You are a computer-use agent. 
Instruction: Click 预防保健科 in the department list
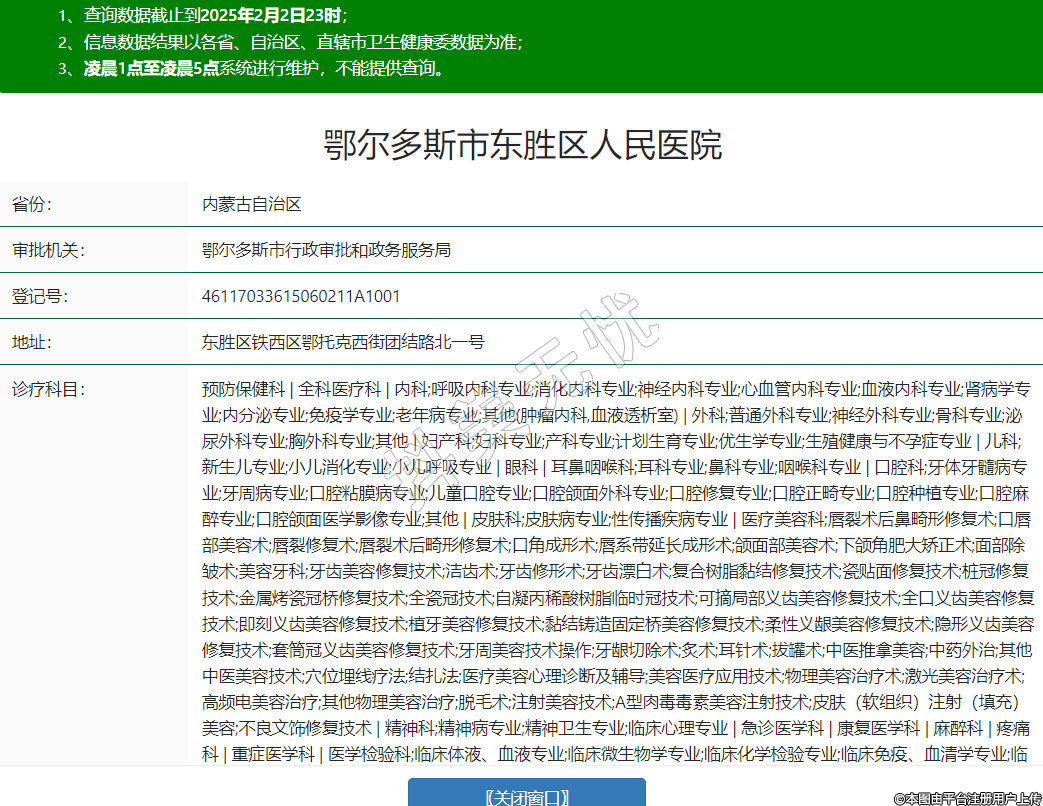pyautogui.click(x=243, y=389)
